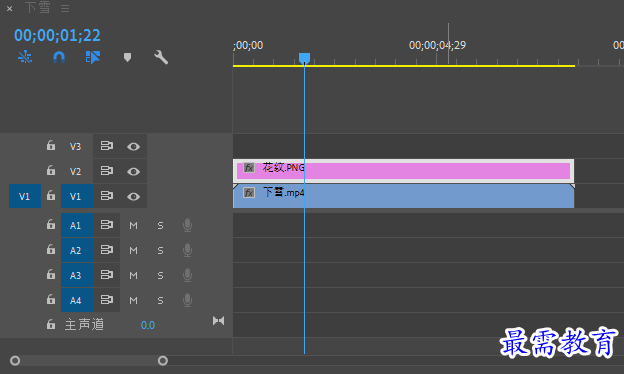
Task: Select the 下雪 sequence tab
Action: (37, 8)
